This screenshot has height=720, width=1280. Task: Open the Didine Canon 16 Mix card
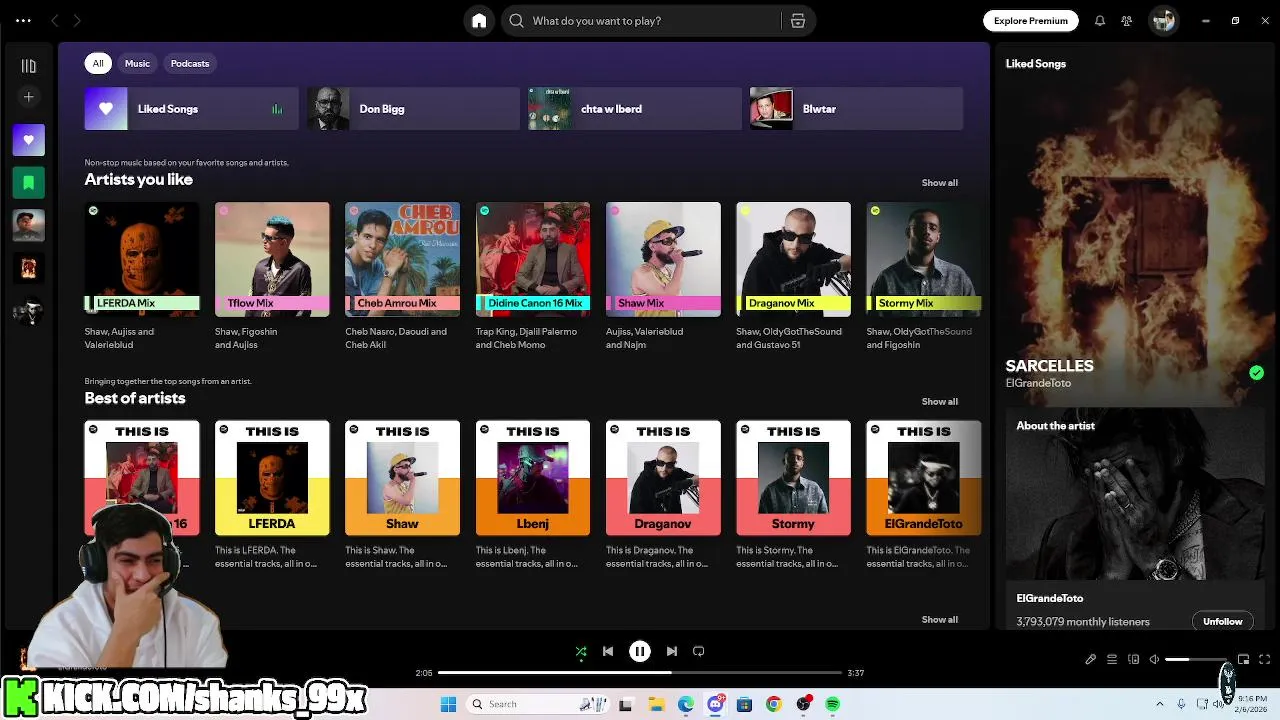pyautogui.click(x=533, y=277)
